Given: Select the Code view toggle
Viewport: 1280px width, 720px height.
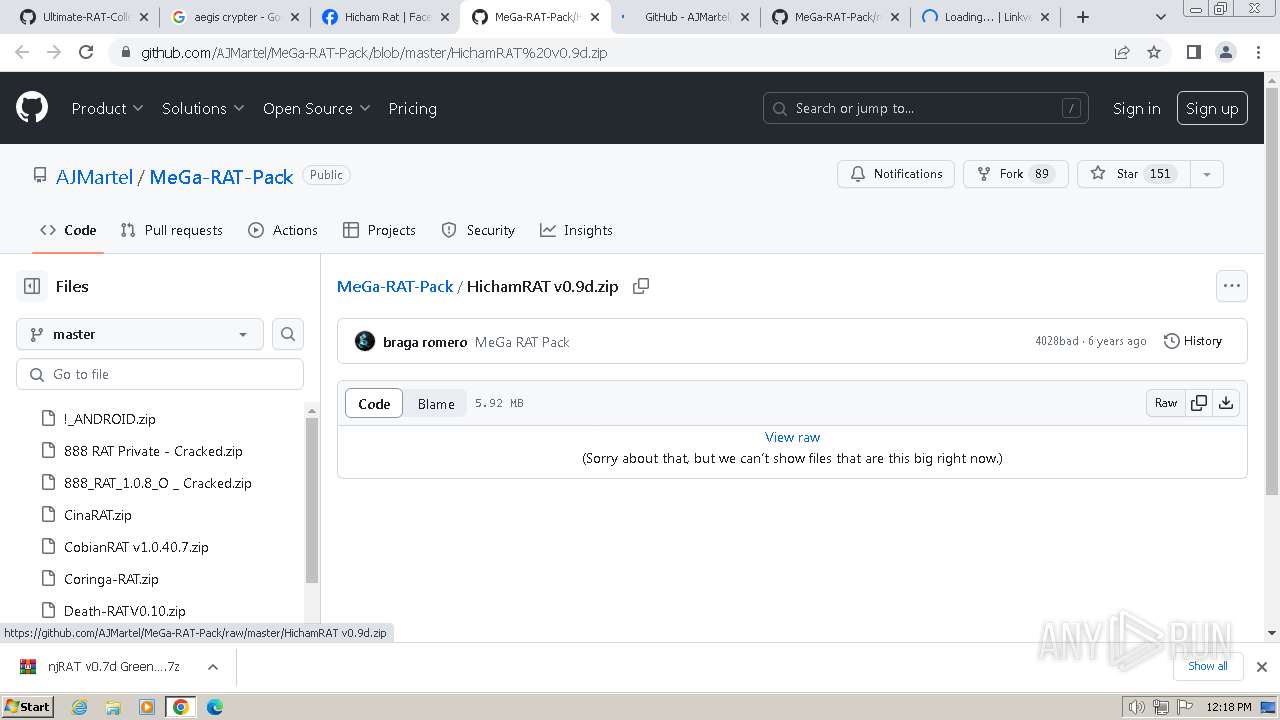Looking at the screenshot, I should coord(374,404).
